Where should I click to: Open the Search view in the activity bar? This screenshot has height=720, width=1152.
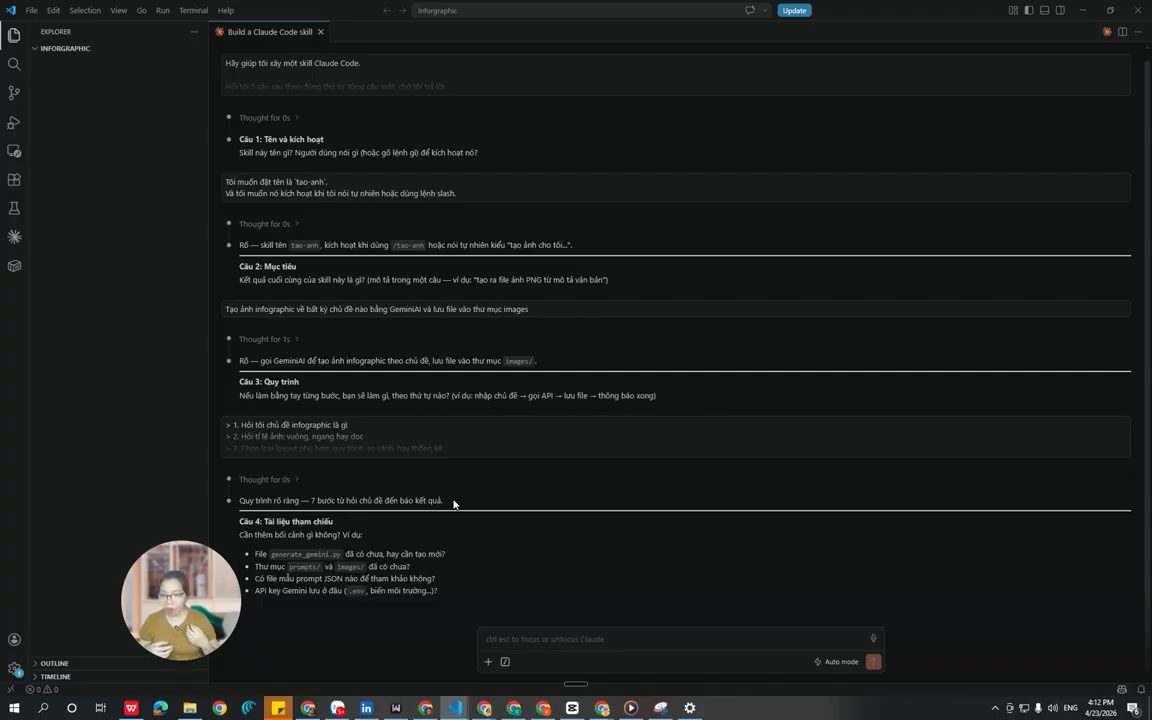14,64
